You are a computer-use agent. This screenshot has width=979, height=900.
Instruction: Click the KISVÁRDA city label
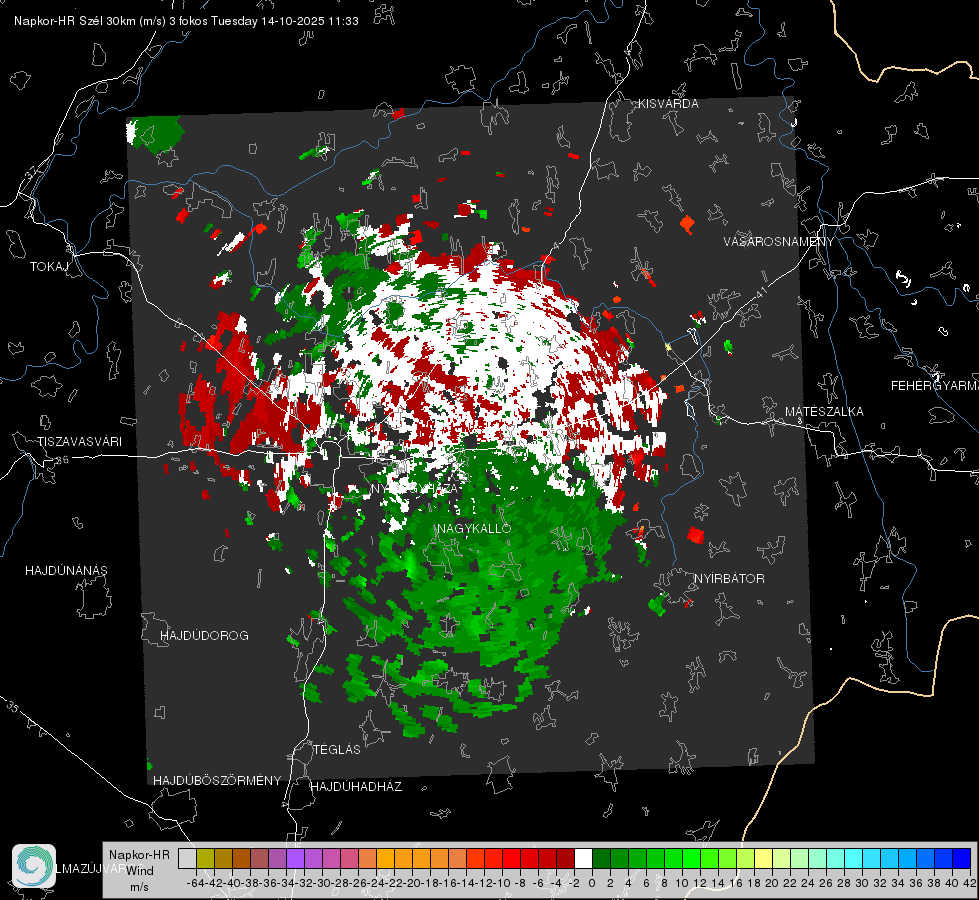click(668, 104)
